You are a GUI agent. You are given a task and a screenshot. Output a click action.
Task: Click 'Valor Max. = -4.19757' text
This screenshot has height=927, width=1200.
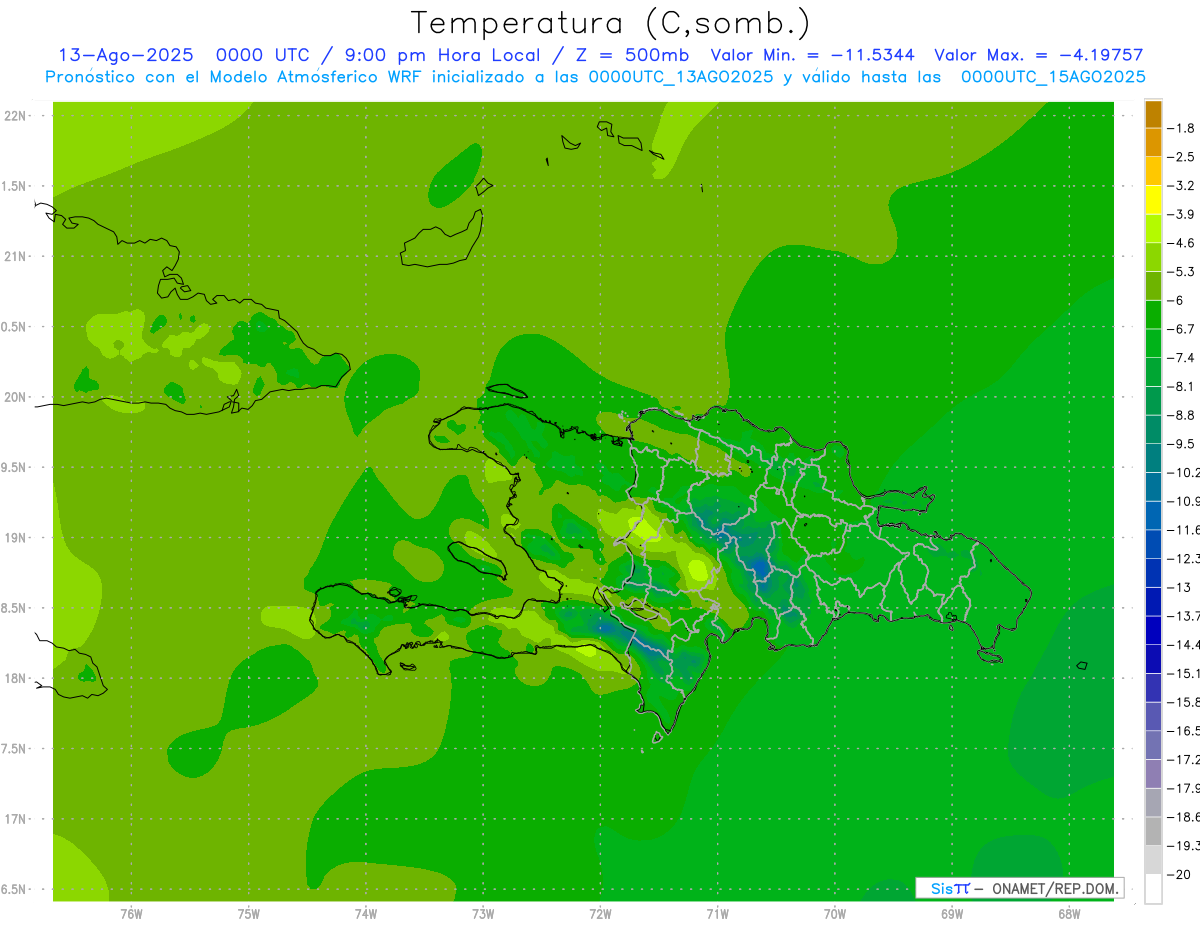(1038, 55)
